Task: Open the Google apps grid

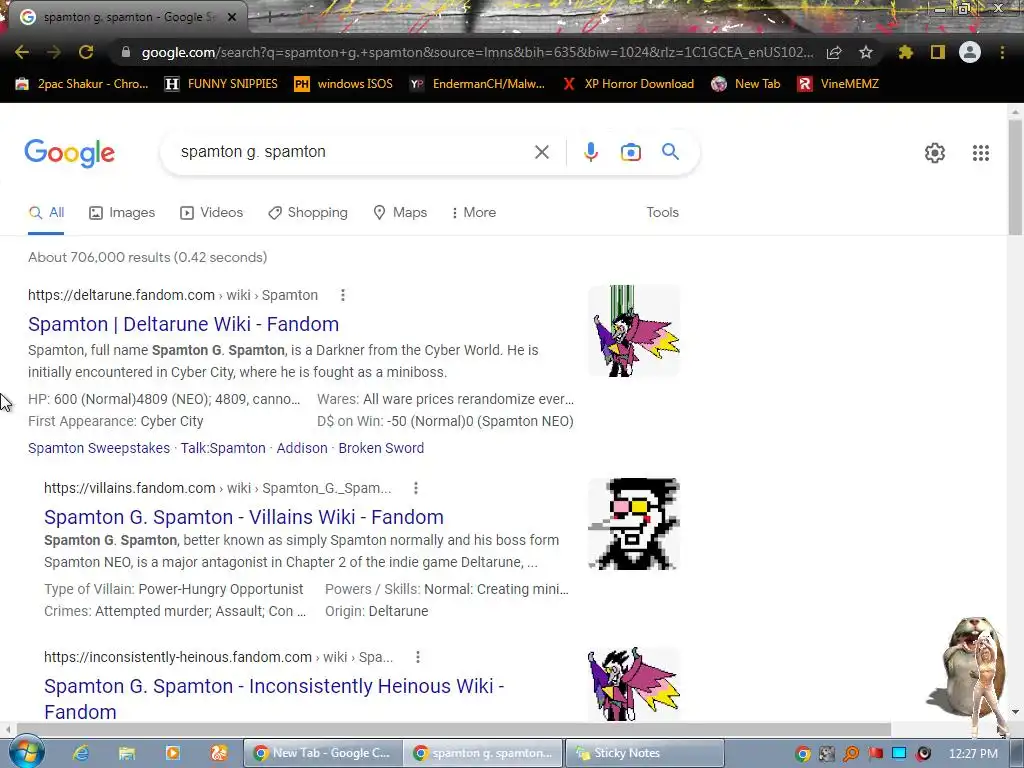Action: tap(980, 153)
